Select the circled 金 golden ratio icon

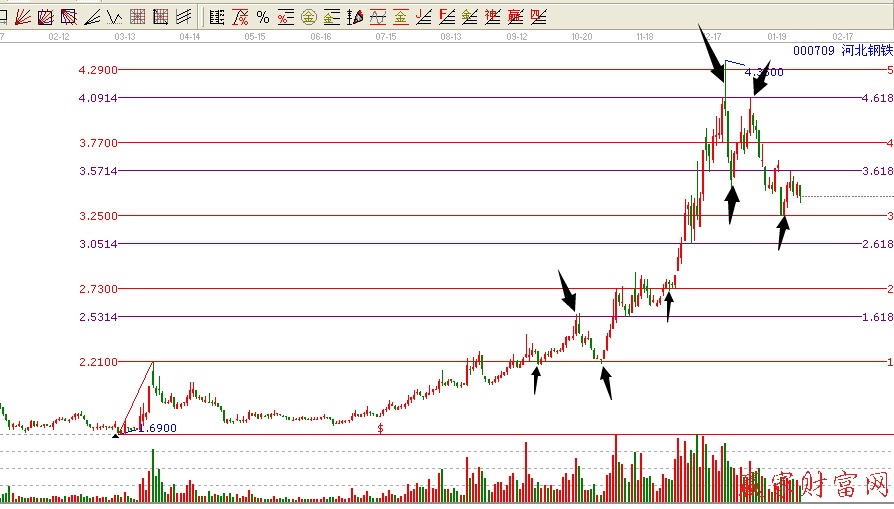click(x=308, y=16)
